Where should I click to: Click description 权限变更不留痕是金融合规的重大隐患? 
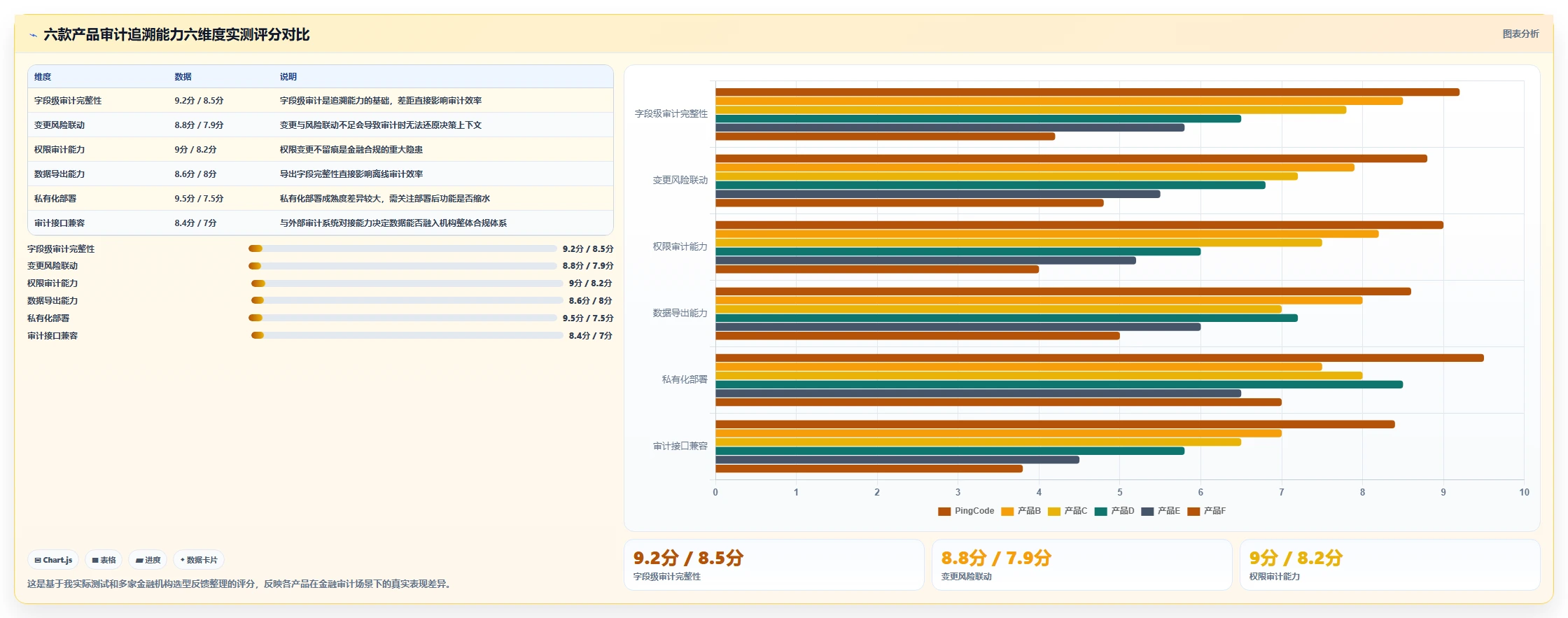click(351, 150)
